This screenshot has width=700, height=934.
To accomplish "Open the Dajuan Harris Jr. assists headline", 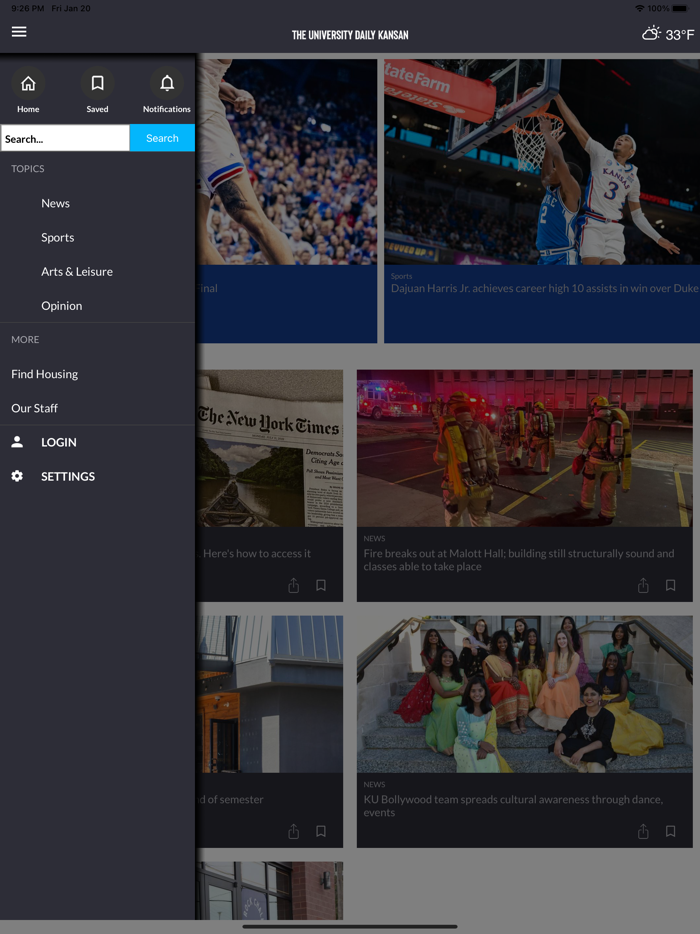I will [x=544, y=288].
